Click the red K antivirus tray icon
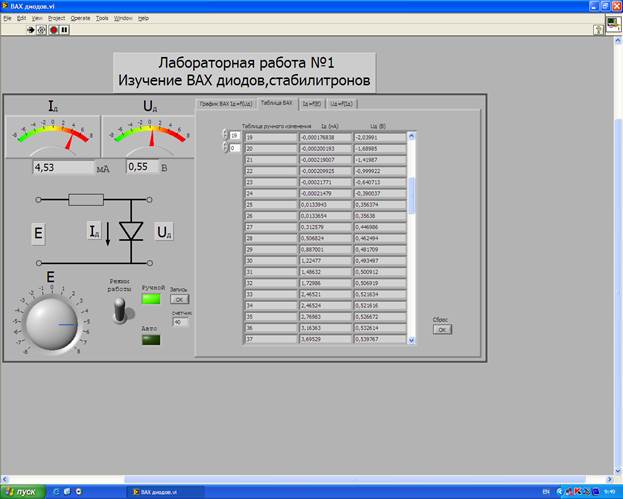 coord(577,492)
